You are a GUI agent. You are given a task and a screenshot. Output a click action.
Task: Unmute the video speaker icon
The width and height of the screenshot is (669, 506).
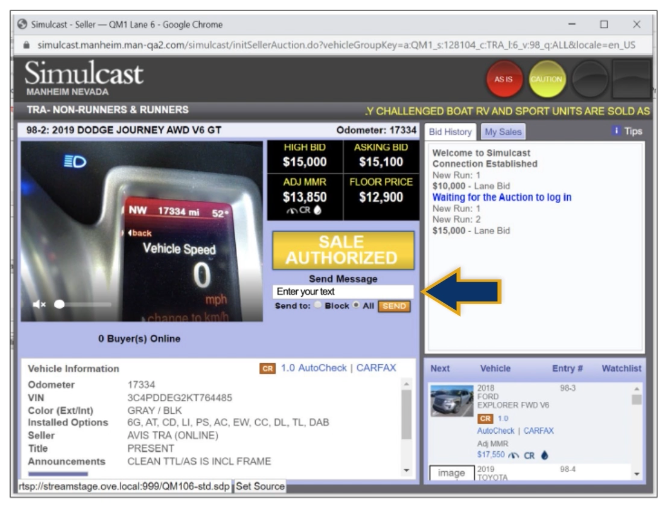(39, 304)
